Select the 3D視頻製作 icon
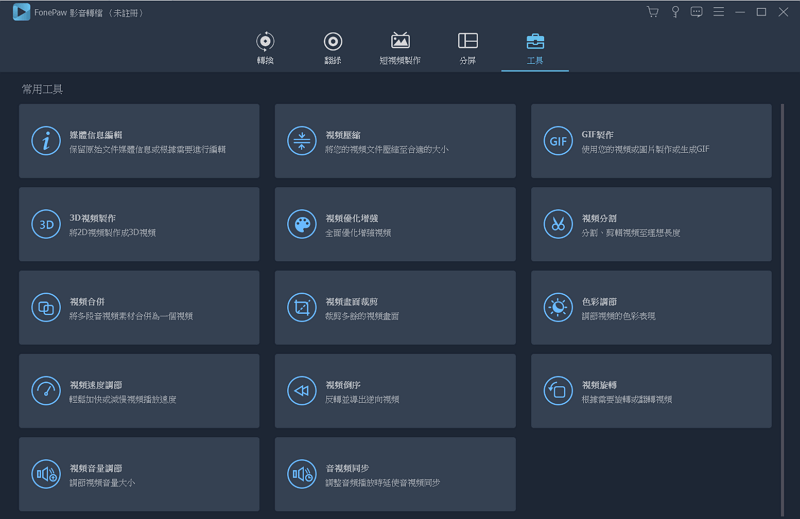800x519 pixels. pyautogui.click(x=45, y=224)
